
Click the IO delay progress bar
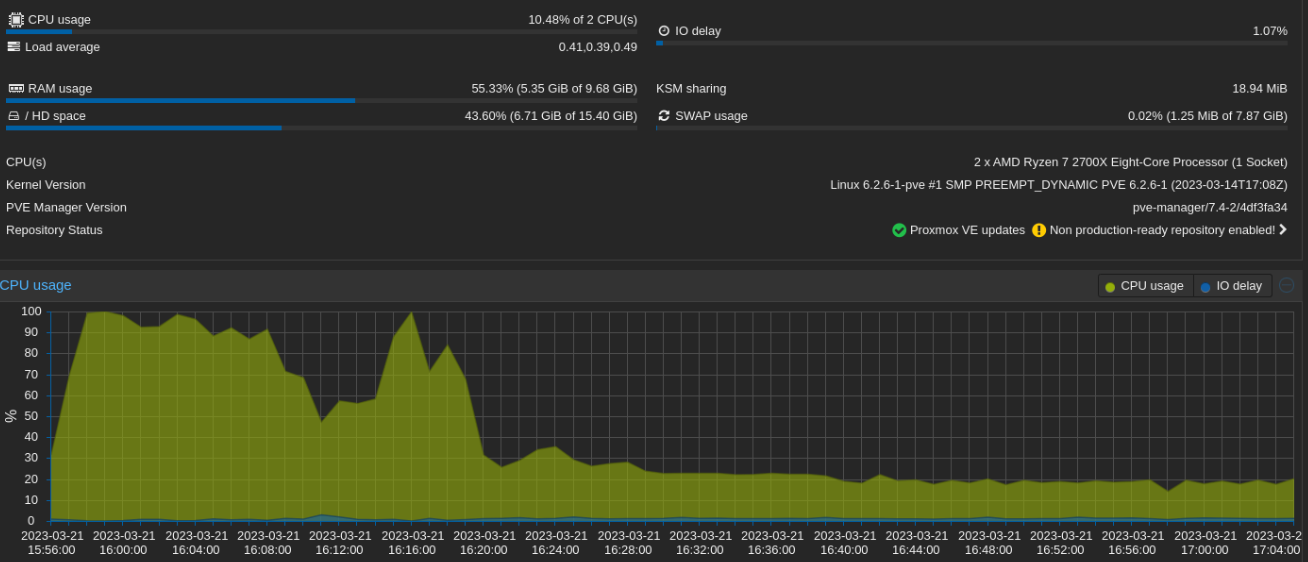tap(972, 43)
